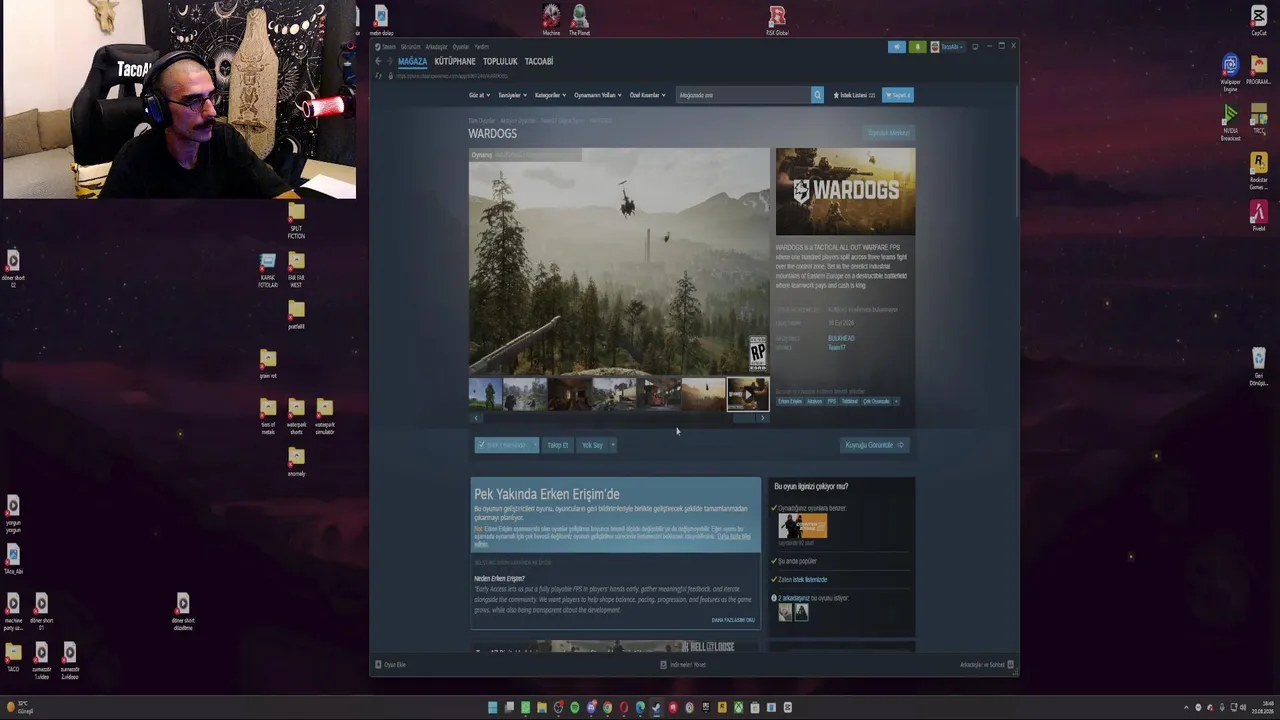The height and width of the screenshot is (720, 1280).
Task: Open Sepet cart button
Action: 898,95
